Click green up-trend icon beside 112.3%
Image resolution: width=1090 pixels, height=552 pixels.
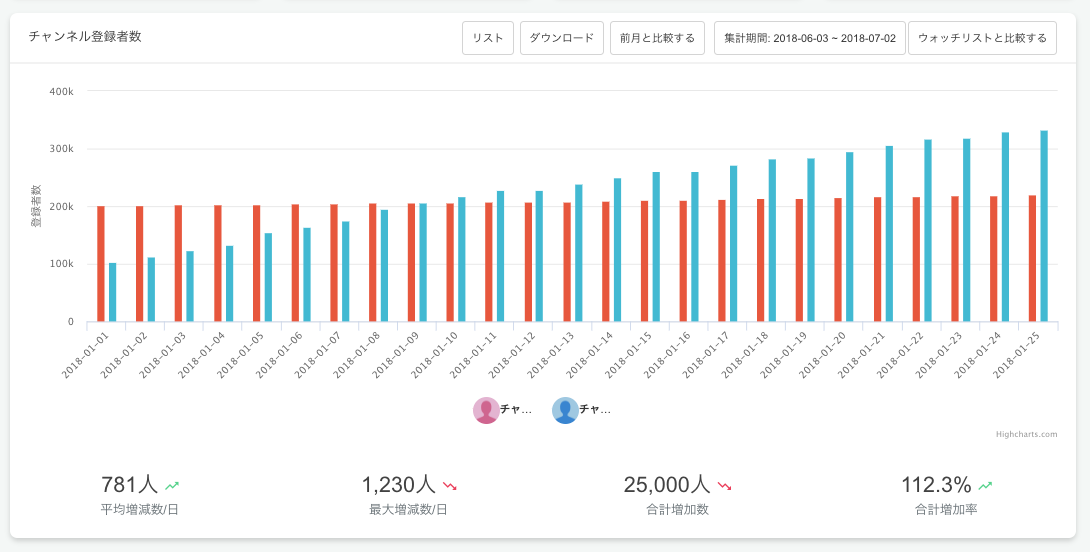point(986,486)
